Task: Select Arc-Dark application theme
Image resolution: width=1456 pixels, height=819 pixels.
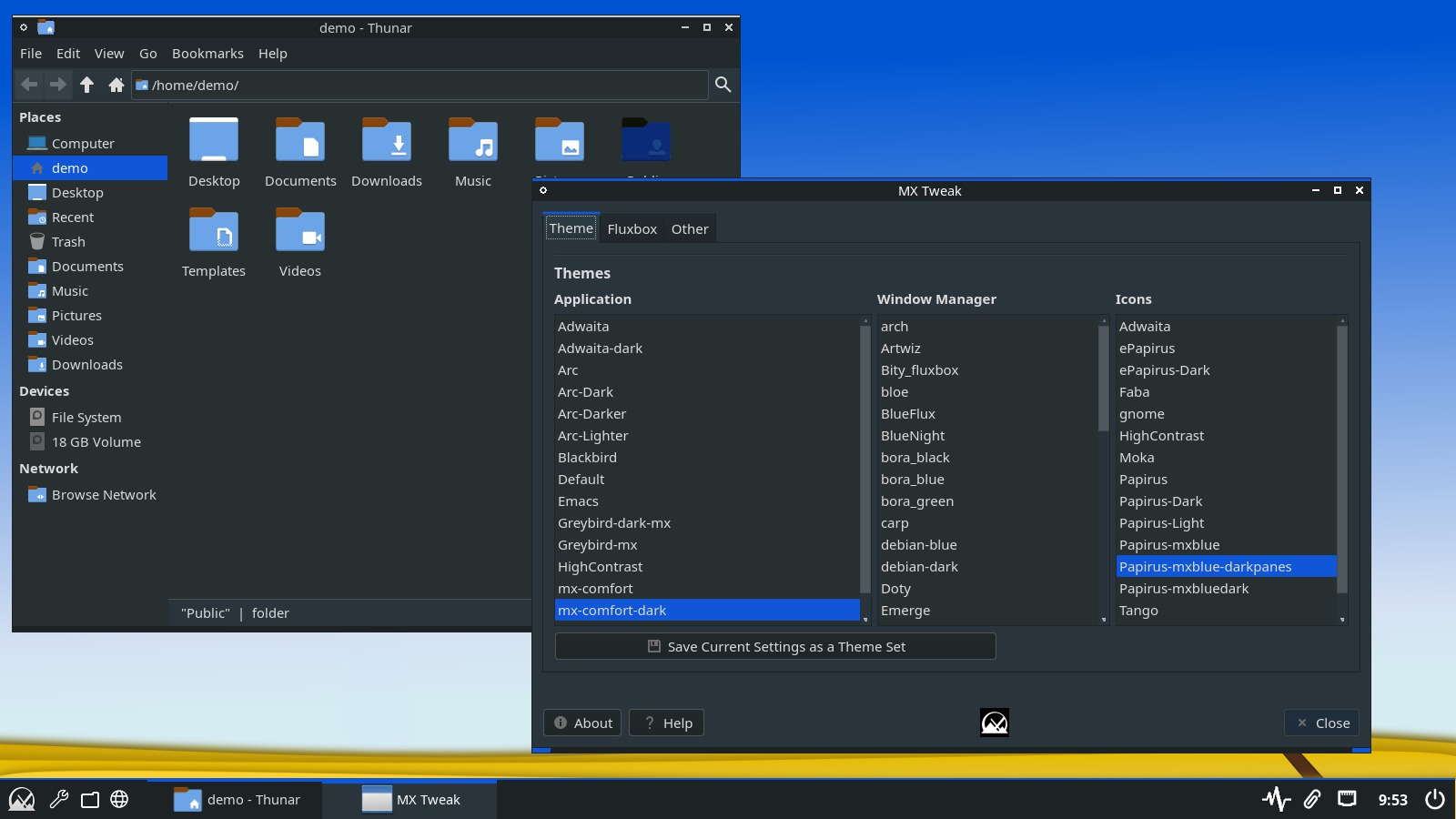Action: click(x=707, y=392)
